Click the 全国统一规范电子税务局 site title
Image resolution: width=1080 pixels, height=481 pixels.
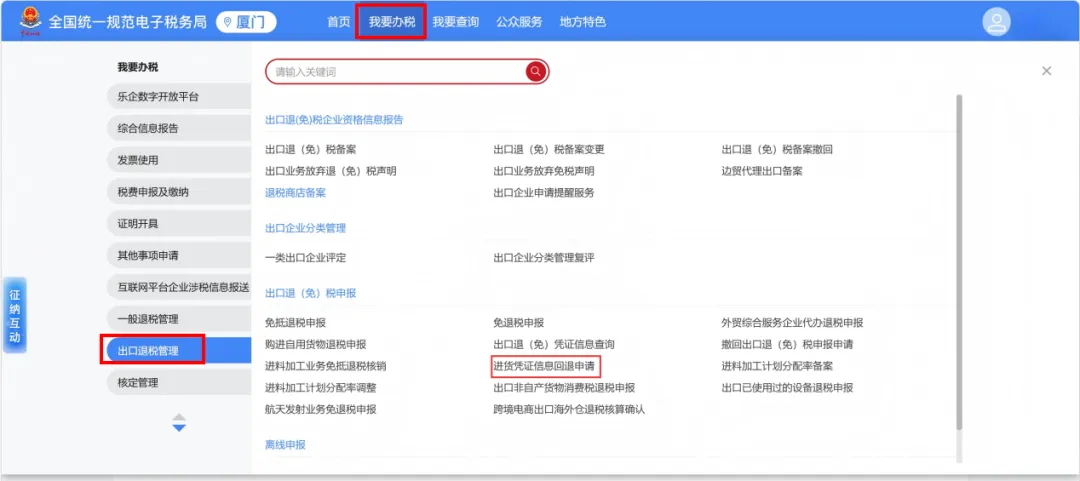coord(127,22)
